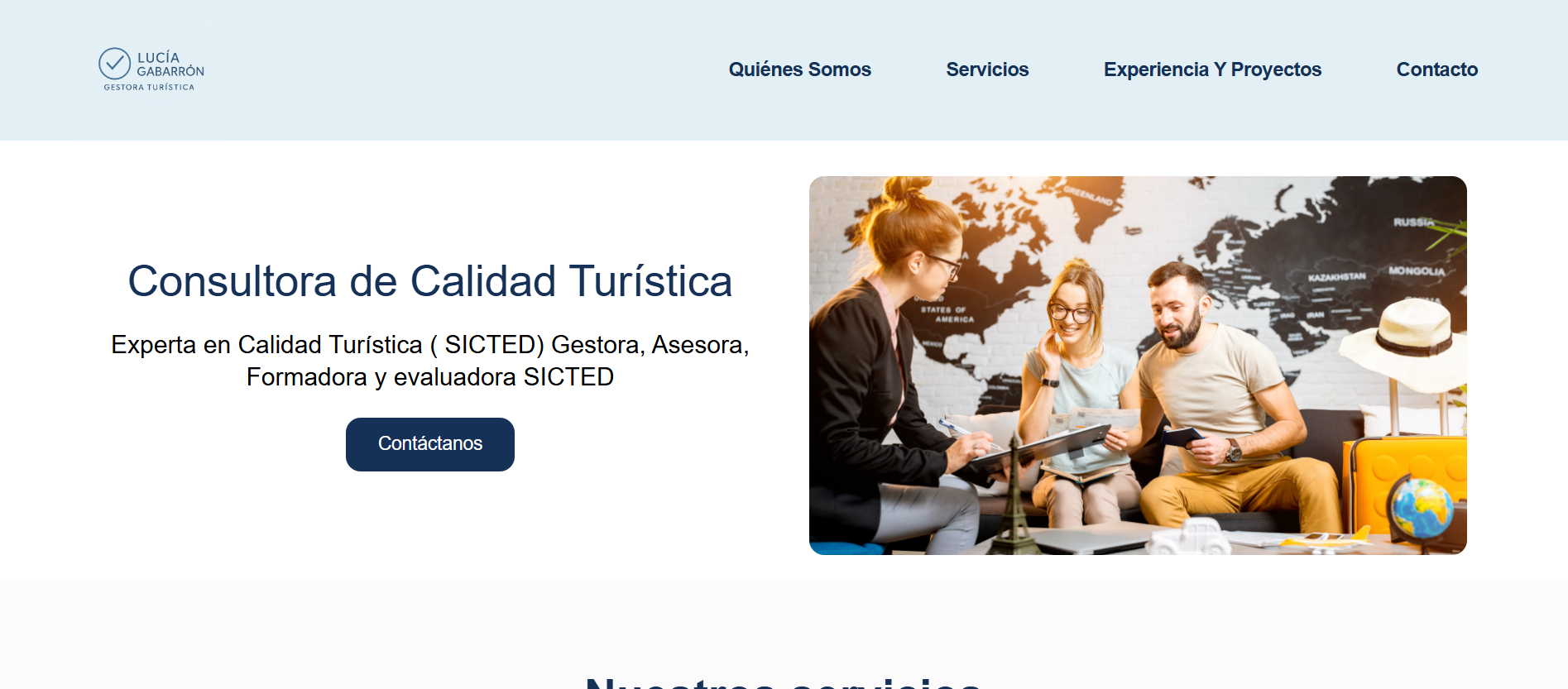1568x689 pixels.
Task: Open Experiencia Y Proyectos in the navigation
Action: click(1212, 69)
